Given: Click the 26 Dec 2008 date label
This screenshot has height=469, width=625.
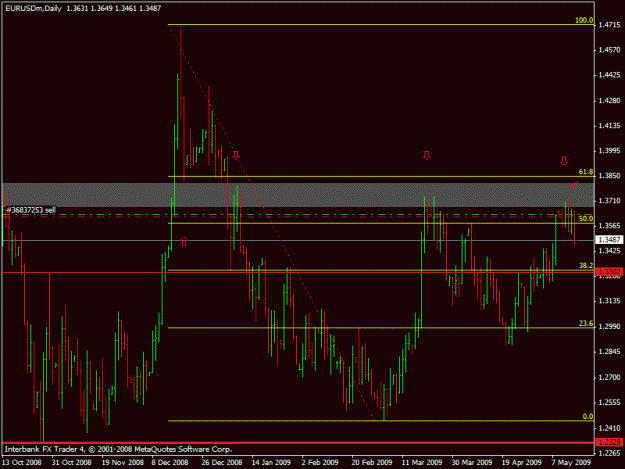Looking at the screenshot, I should [x=222, y=462].
